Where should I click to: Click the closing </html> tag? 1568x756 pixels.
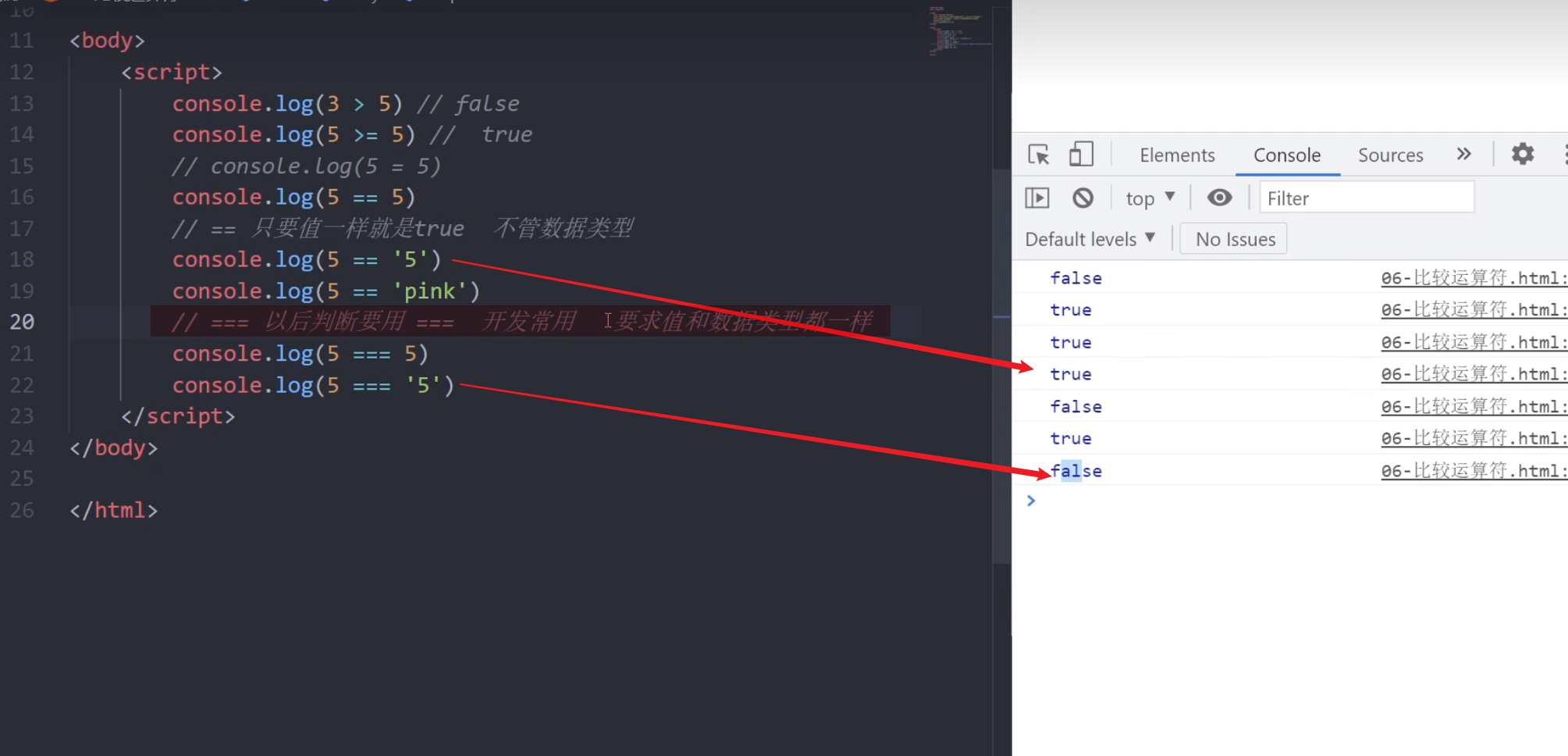[113, 510]
